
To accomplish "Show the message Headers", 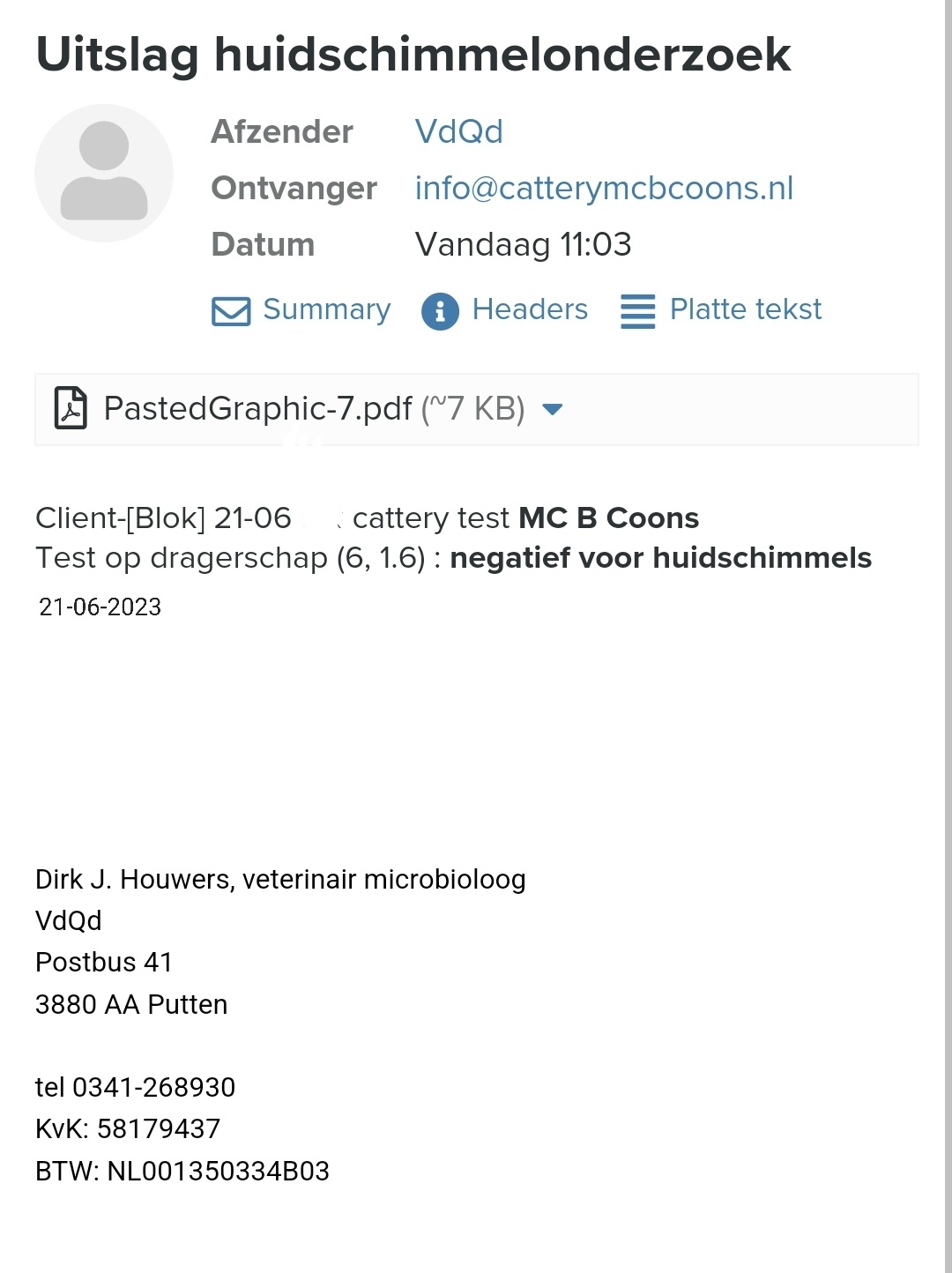I will click(530, 309).
